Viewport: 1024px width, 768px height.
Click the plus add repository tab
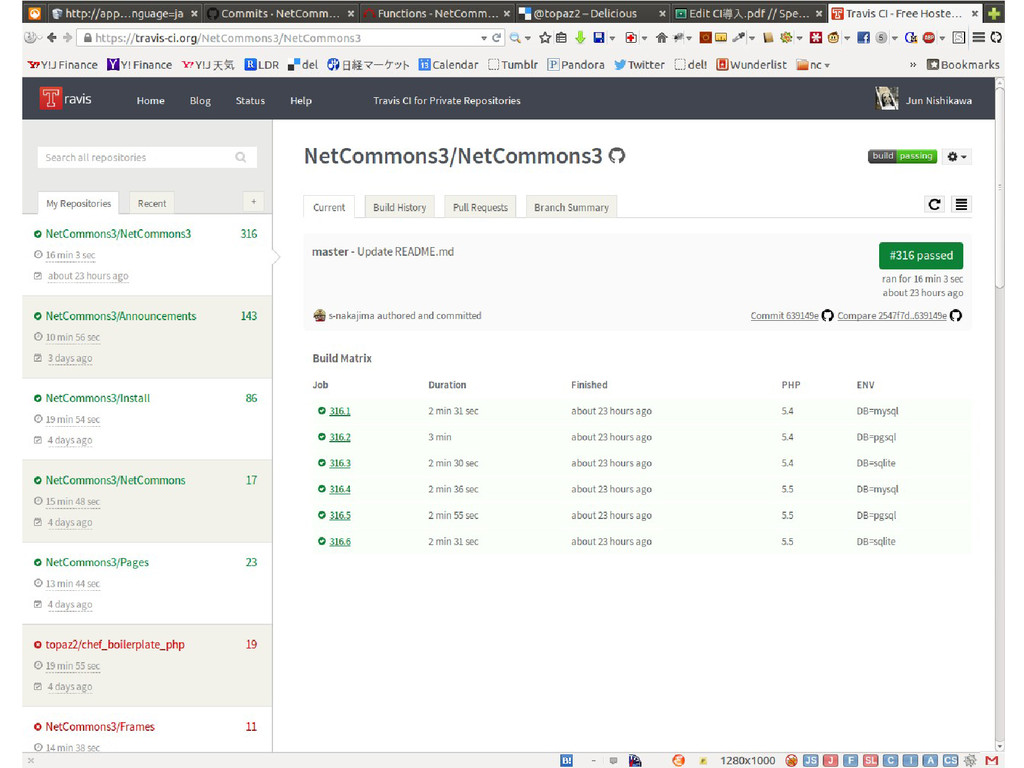[x=253, y=202]
